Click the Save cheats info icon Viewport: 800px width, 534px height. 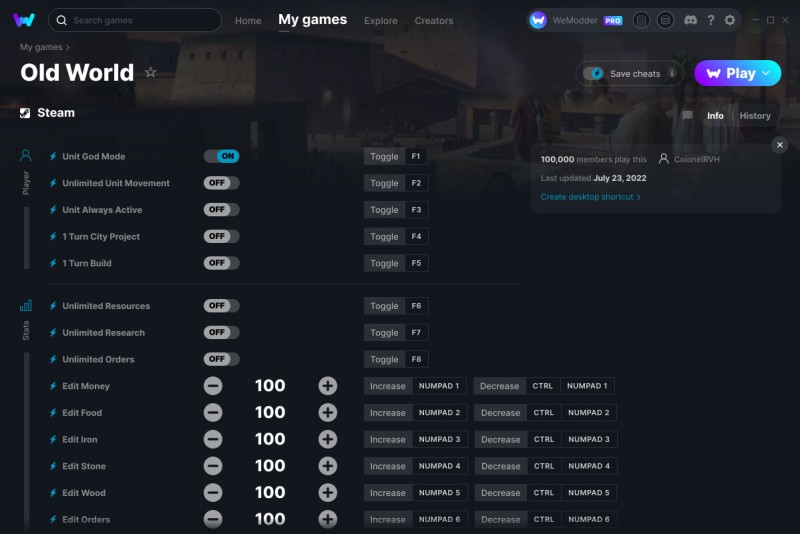(672, 73)
